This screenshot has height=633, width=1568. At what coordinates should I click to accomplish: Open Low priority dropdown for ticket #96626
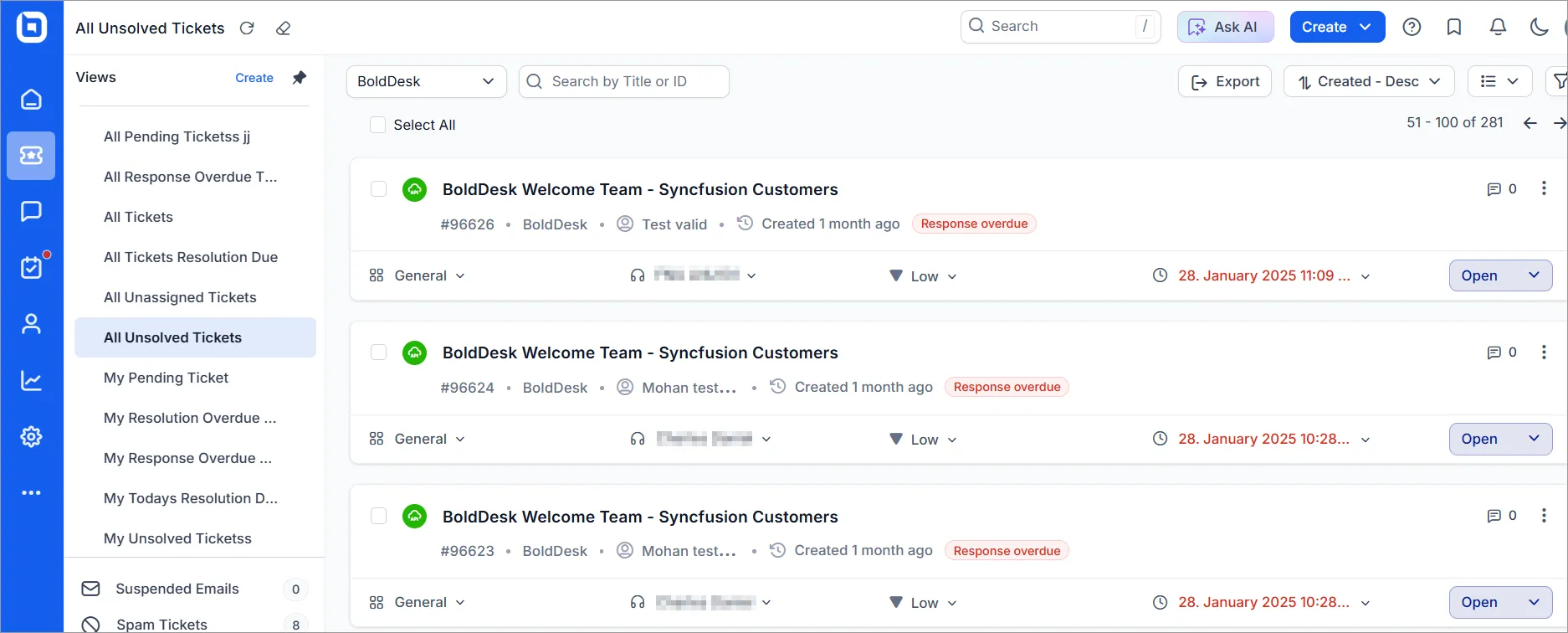pos(924,276)
